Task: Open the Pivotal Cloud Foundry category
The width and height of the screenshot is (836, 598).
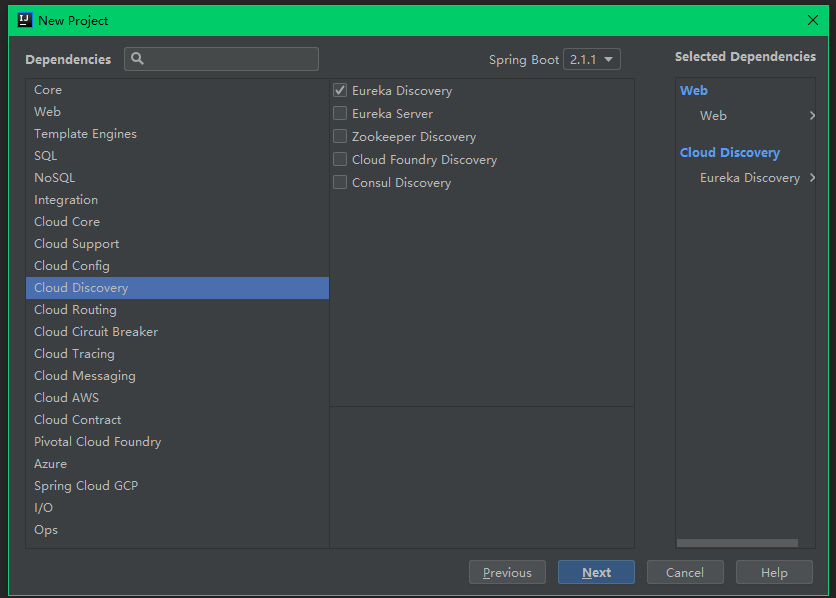Action: pos(178,442)
